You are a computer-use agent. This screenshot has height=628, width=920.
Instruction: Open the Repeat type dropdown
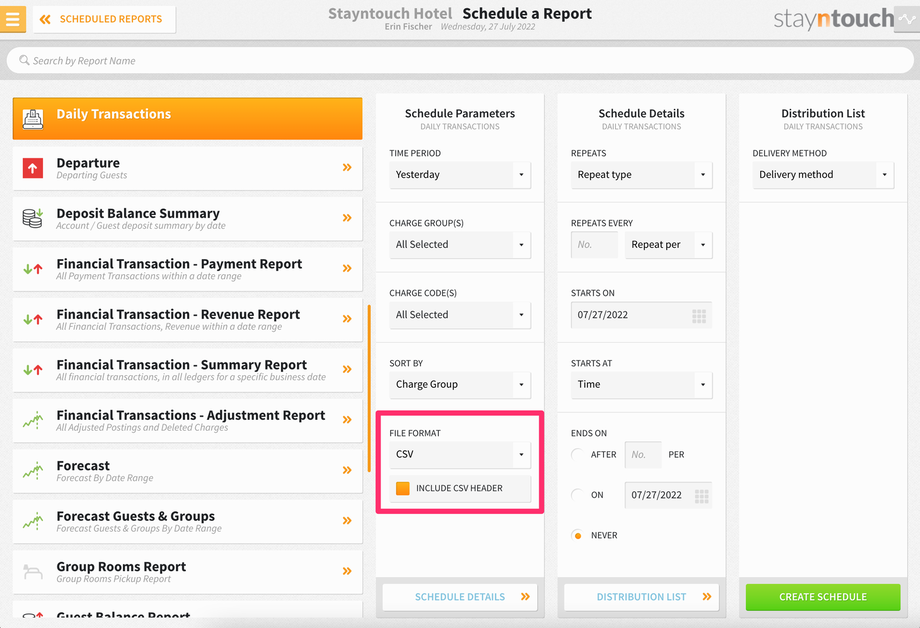coord(641,175)
